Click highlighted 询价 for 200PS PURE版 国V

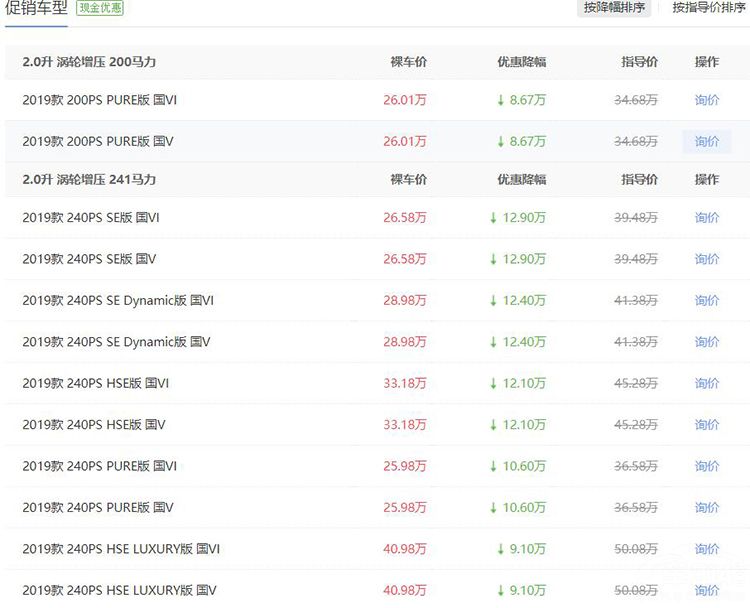pyautogui.click(x=707, y=142)
